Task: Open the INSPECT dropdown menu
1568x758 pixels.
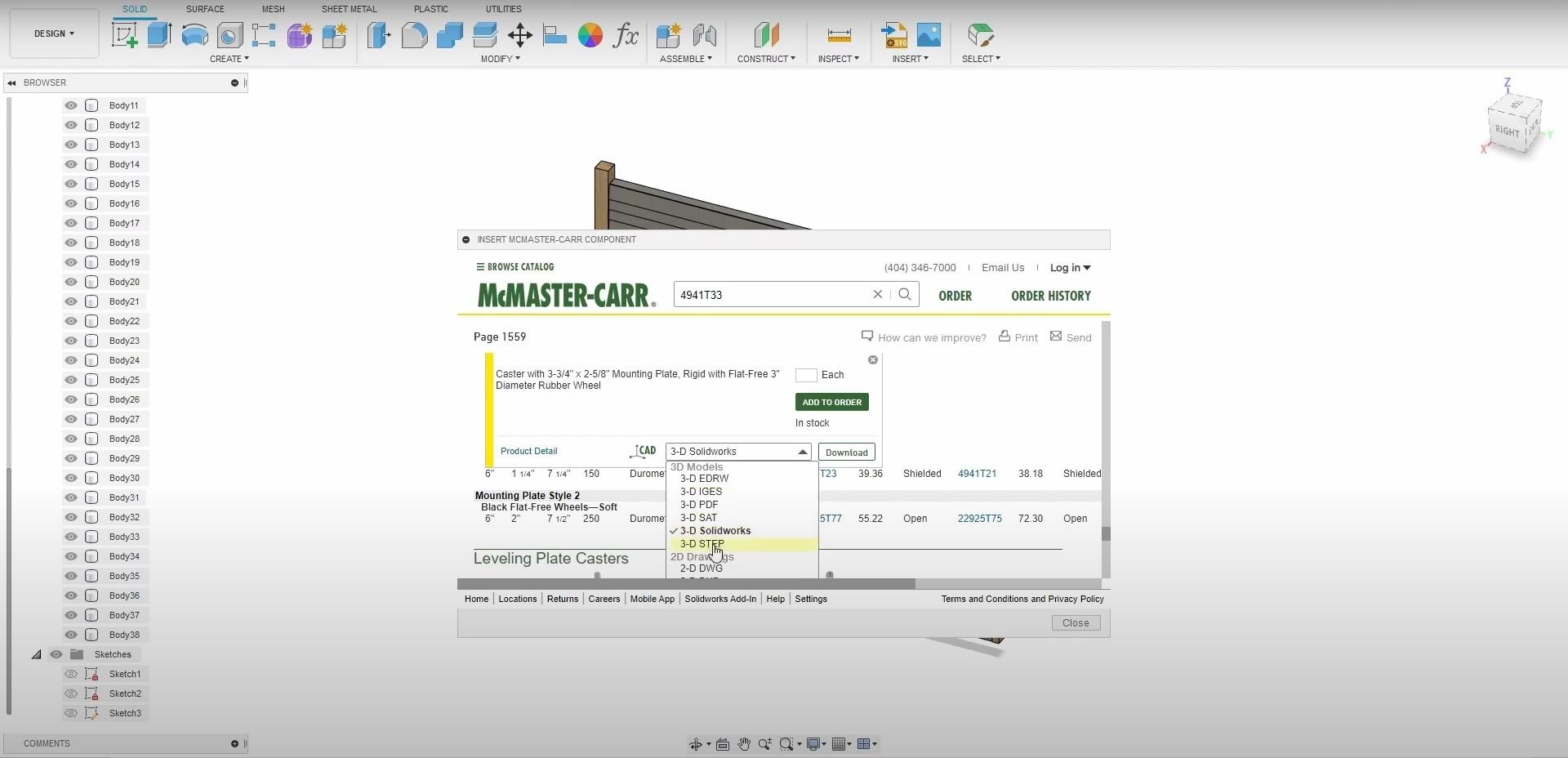Action: [839, 59]
